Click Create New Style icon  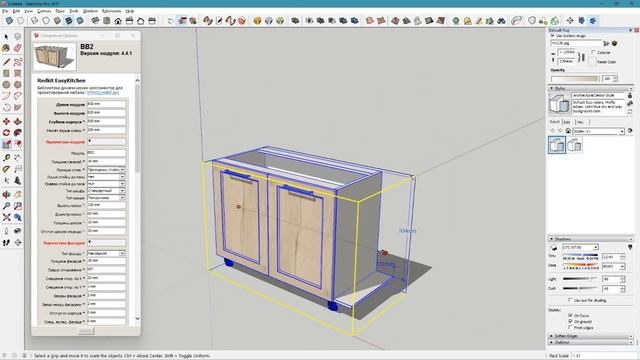click(x=630, y=104)
